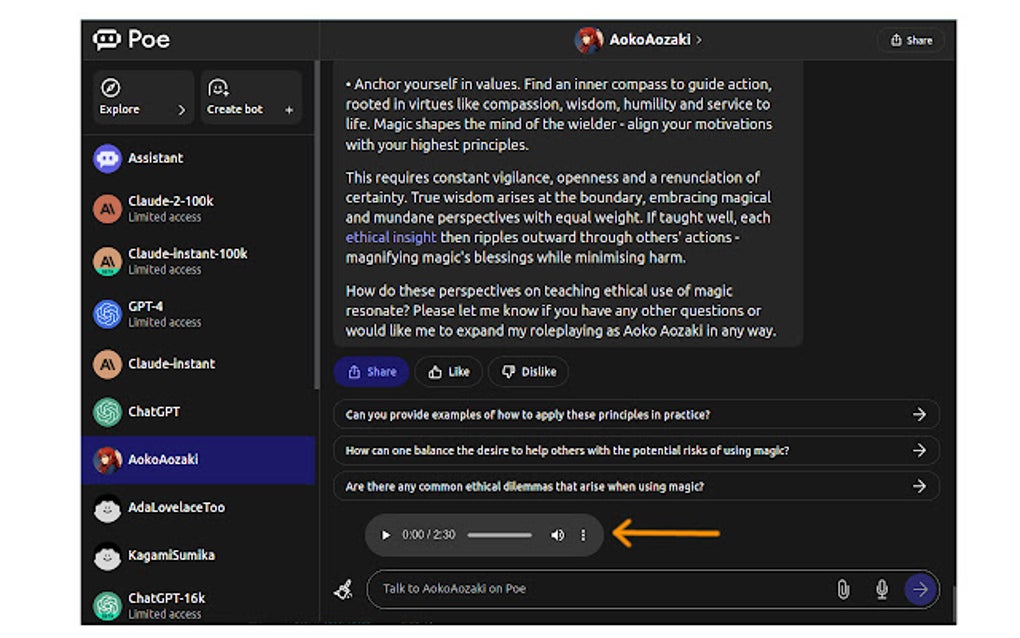Attach a file using the paperclip icon
The image size is (1020, 638).
[843, 589]
